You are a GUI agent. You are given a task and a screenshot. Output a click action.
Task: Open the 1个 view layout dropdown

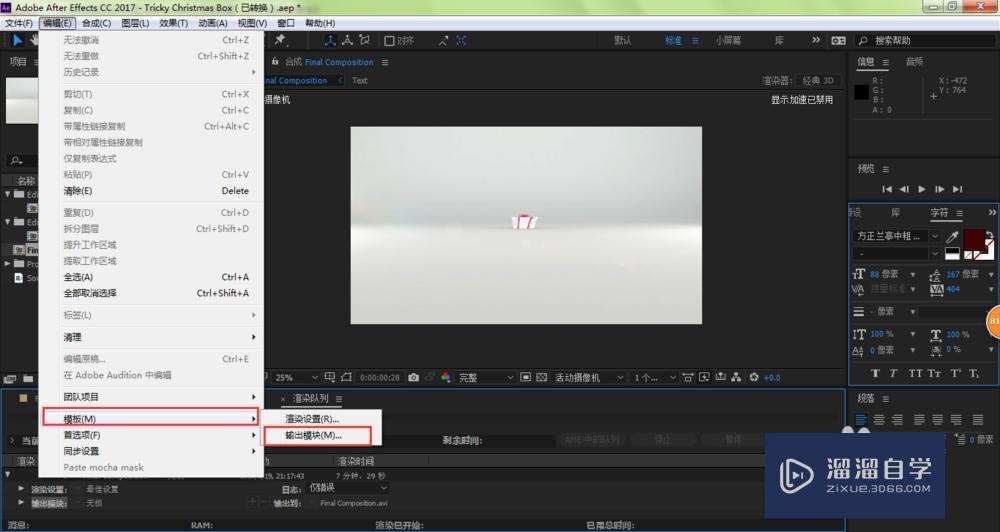click(x=654, y=378)
